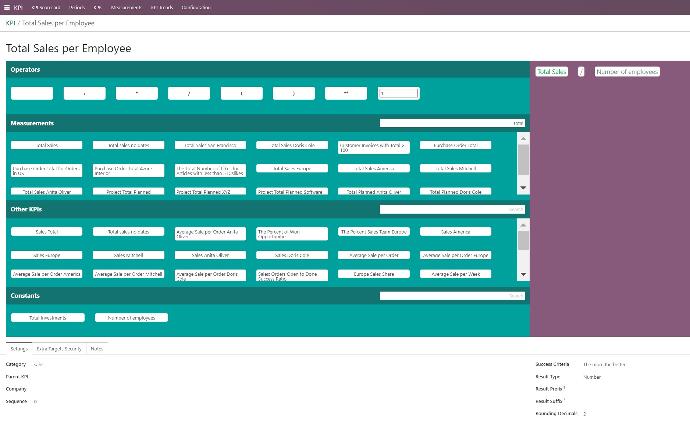Insert the closing parenthesis operator
Viewport: 690px width, 428px height.
pos(294,93)
